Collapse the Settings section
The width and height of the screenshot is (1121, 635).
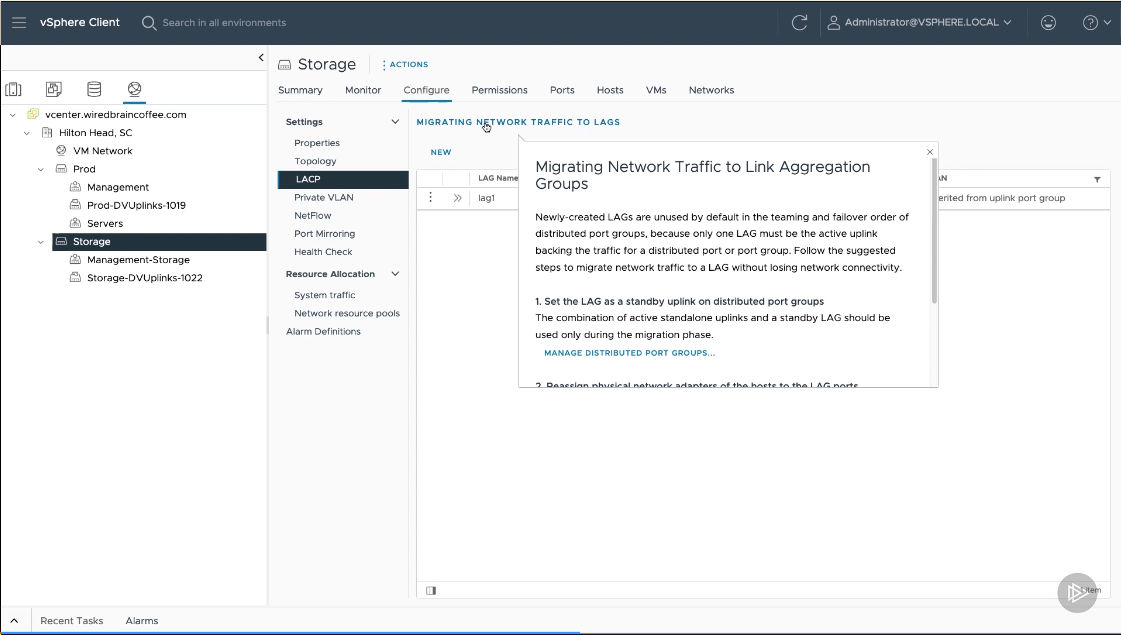coord(395,122)
